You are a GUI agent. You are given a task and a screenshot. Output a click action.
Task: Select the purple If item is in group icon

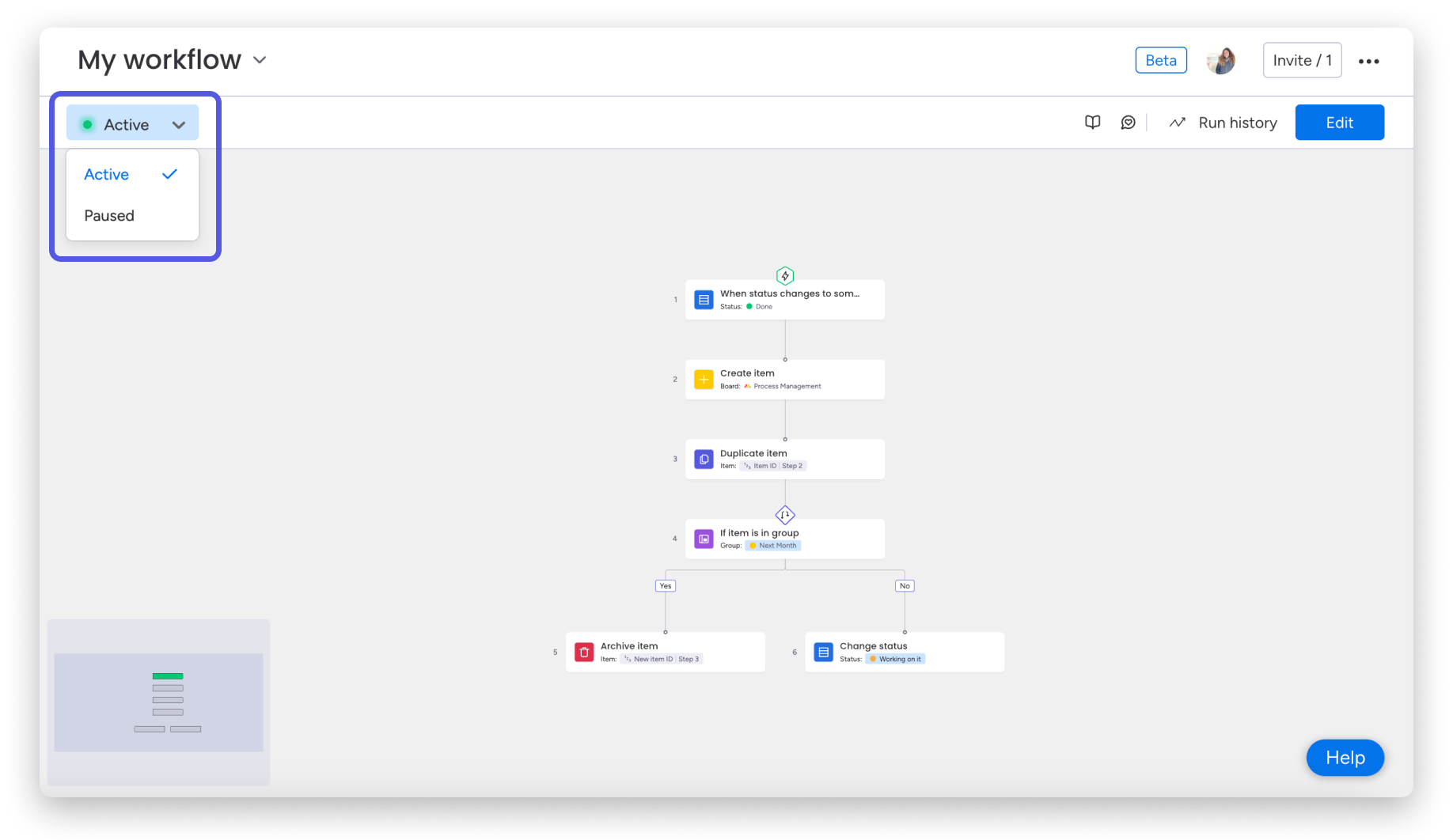tap(704, 539)
